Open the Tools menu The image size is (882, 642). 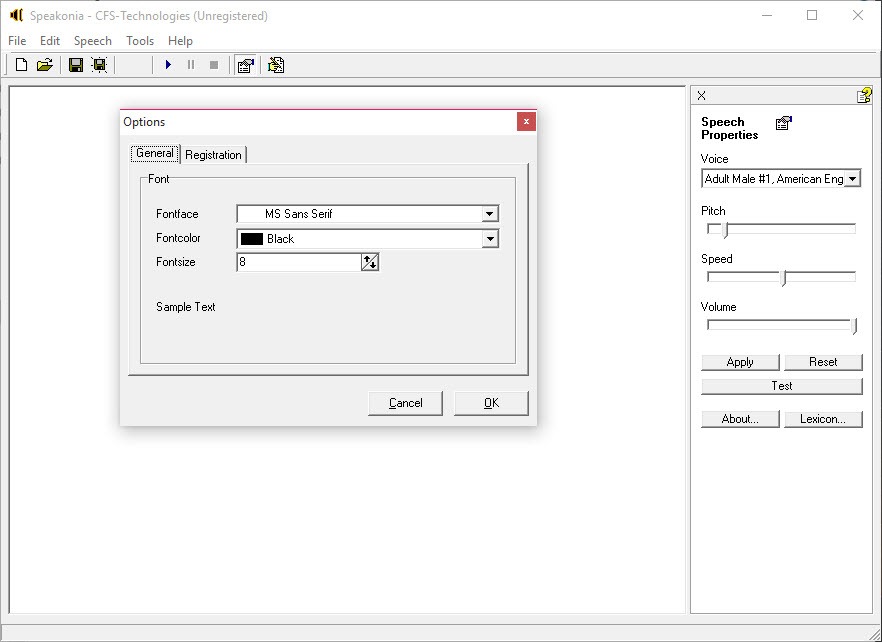(140, 41)
